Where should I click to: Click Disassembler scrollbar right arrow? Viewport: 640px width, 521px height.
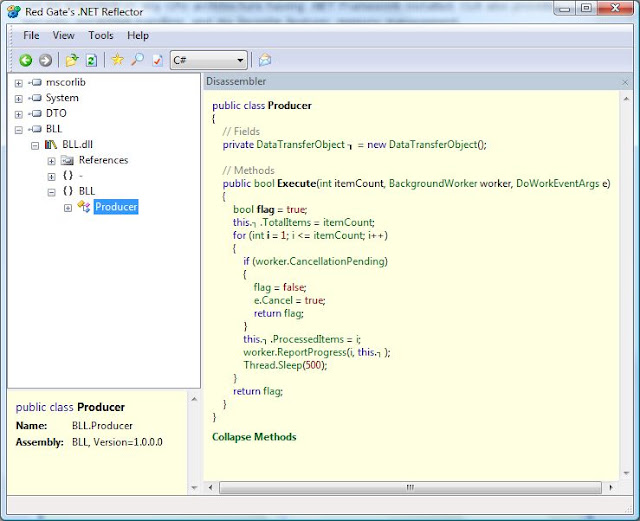coord(611,487)
